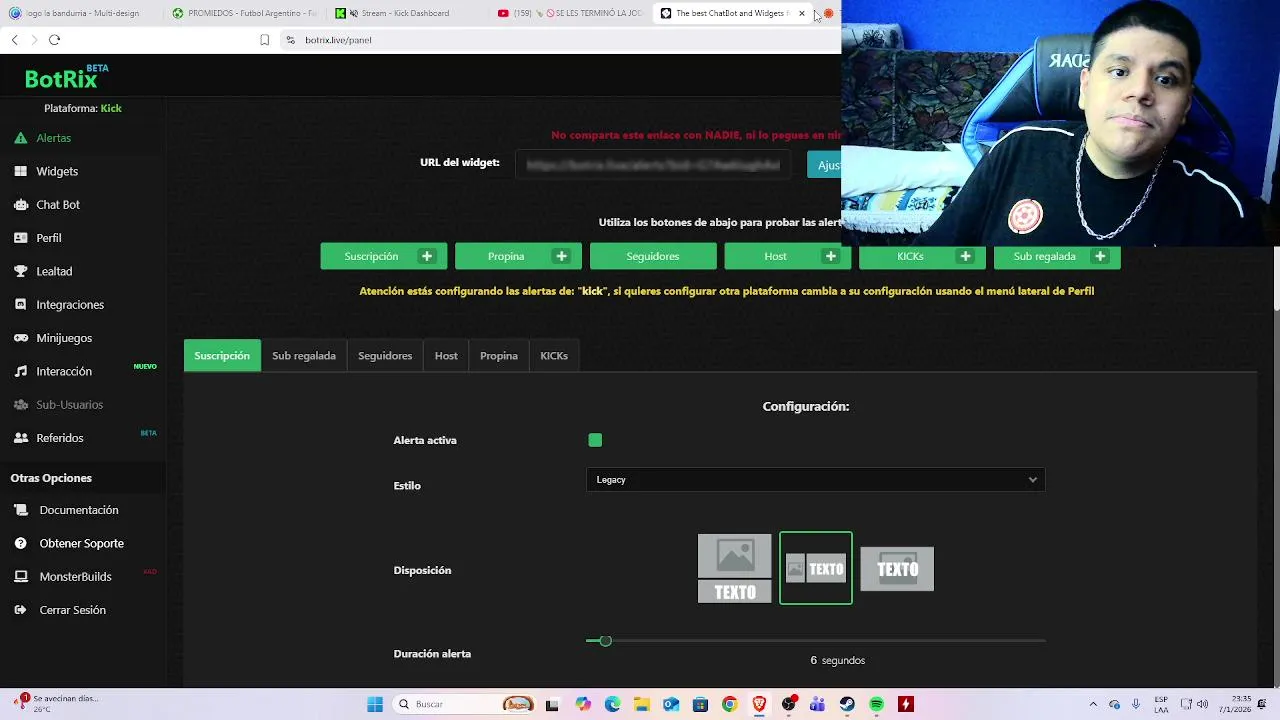Open Steam from the taskbar
Screen dimensions: 1280x720
pyautogui.click(x=847, y=704)
